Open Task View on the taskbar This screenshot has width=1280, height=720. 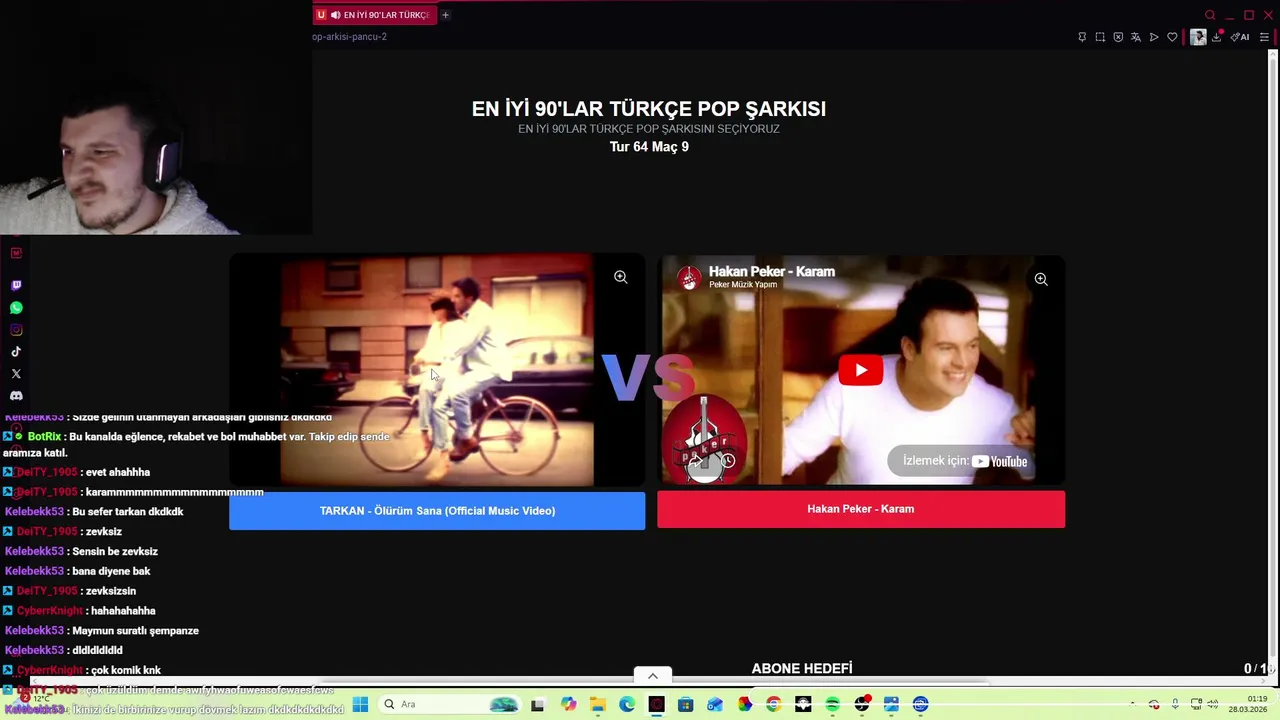[537, 705]
